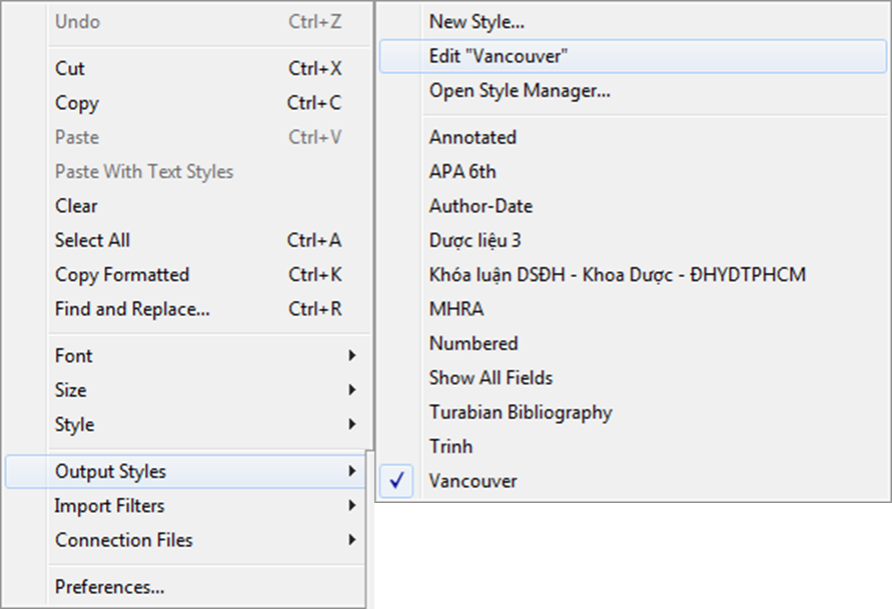
Task: Pick Copy Formatted
Action: 185,275
